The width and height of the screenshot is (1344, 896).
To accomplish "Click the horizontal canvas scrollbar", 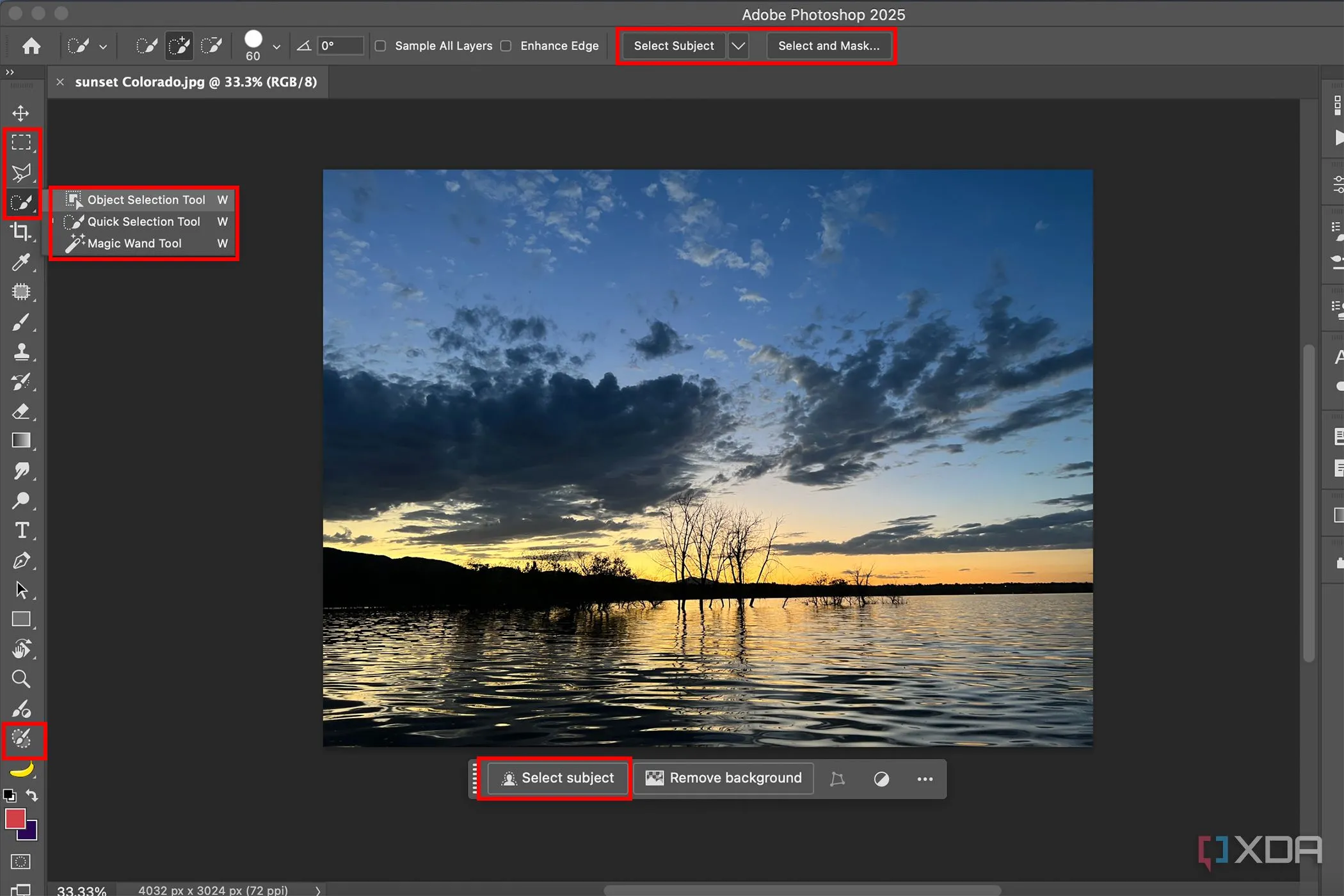I will (803, 890).
